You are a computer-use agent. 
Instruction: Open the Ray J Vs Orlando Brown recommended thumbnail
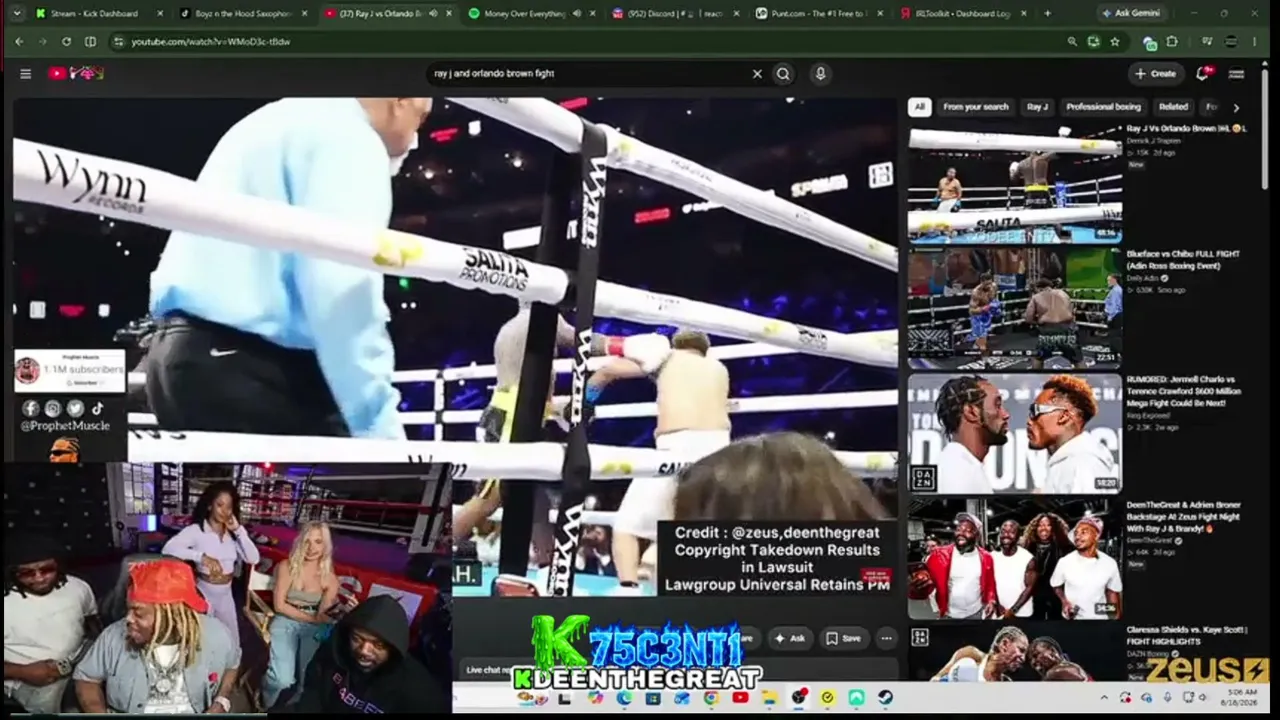coord(1014,182)
